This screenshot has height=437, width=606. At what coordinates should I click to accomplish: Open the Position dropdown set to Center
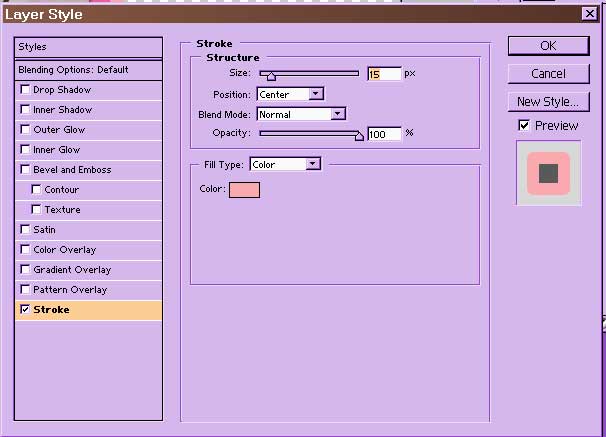coord(290,94)
